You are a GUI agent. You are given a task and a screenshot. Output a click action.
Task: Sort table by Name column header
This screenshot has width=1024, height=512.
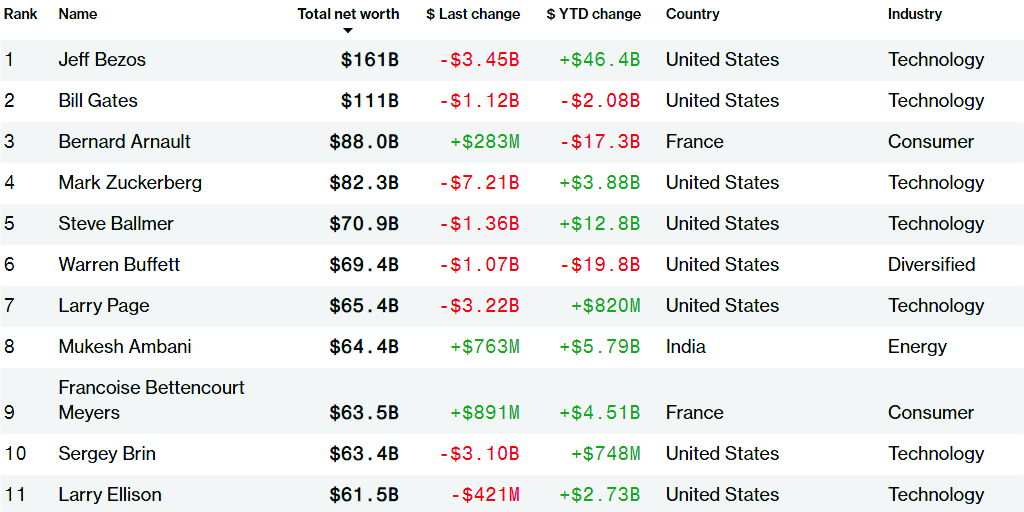[x=78, y=14]
